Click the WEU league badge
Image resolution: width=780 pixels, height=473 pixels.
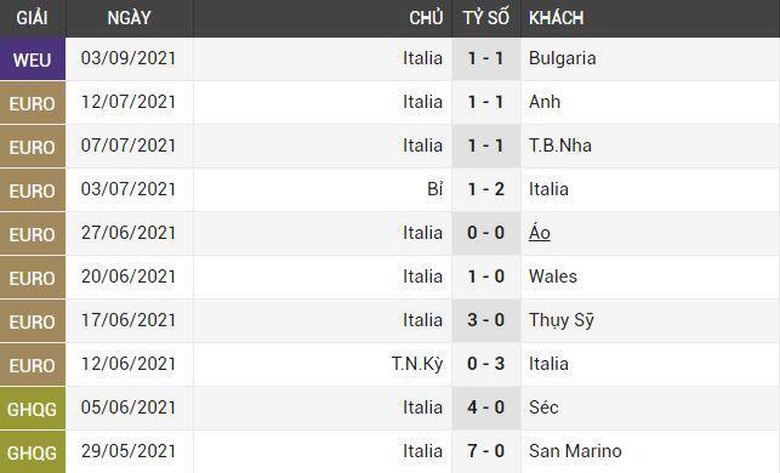click(32, 59)
